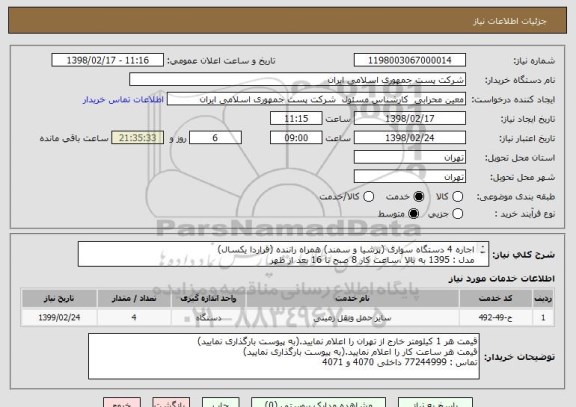Click the نام دستگاه خریدار field
576x407 pixels.
[x=298, y=80]
